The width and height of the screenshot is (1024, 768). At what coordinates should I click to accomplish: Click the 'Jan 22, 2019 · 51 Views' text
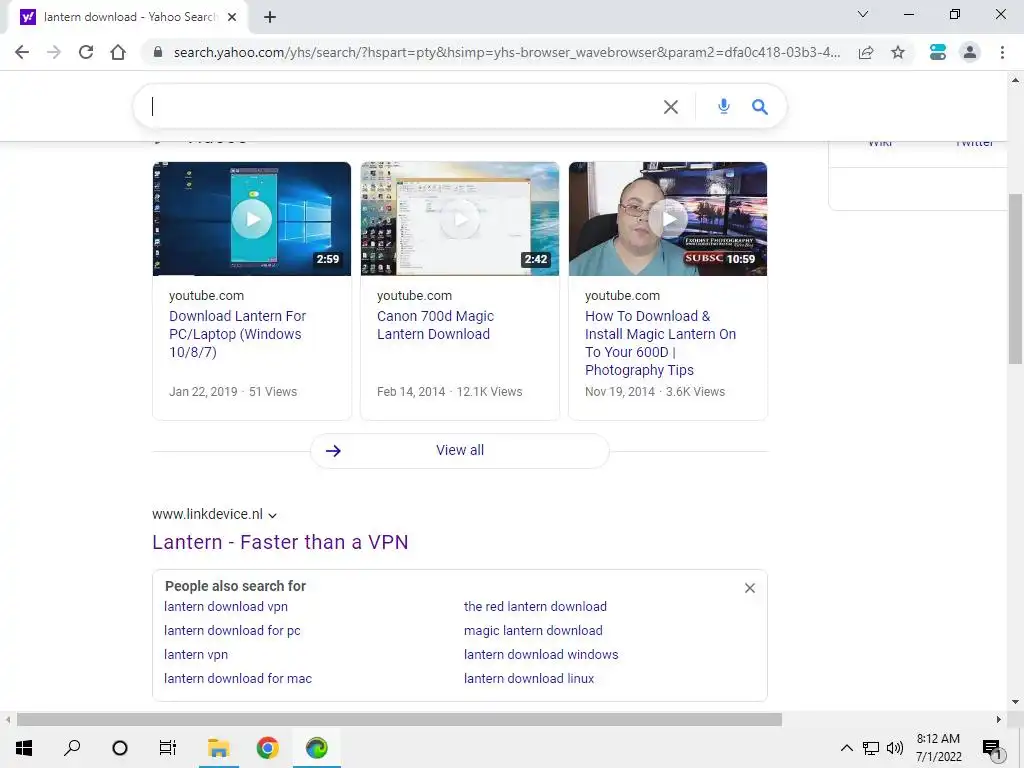point(232,392)
